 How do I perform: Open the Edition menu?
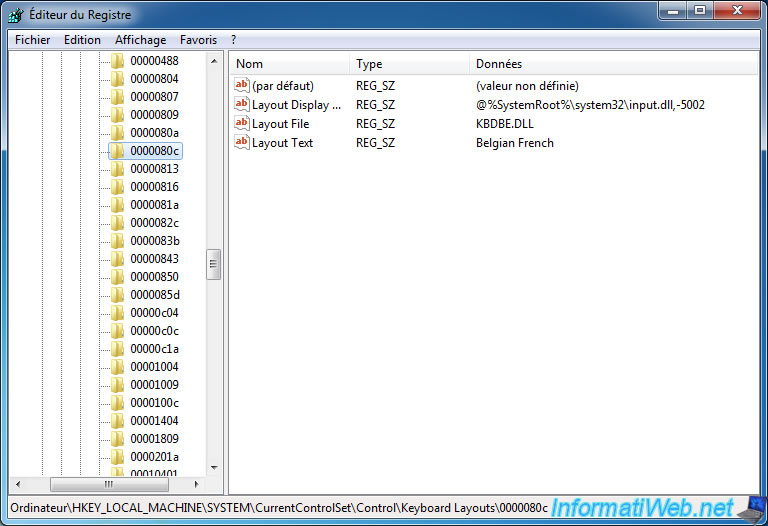[x=82, y=40]
